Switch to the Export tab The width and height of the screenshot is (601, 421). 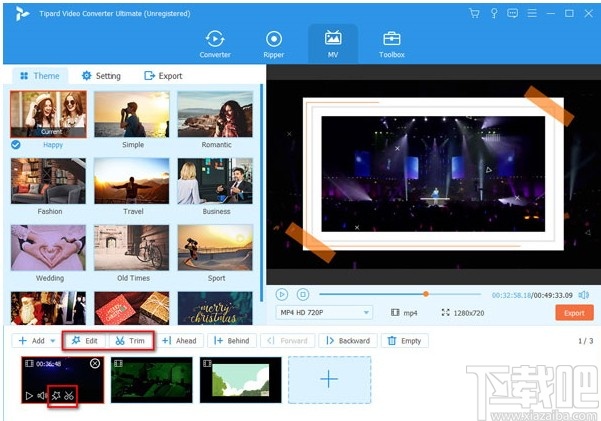[x=163, y=76]
